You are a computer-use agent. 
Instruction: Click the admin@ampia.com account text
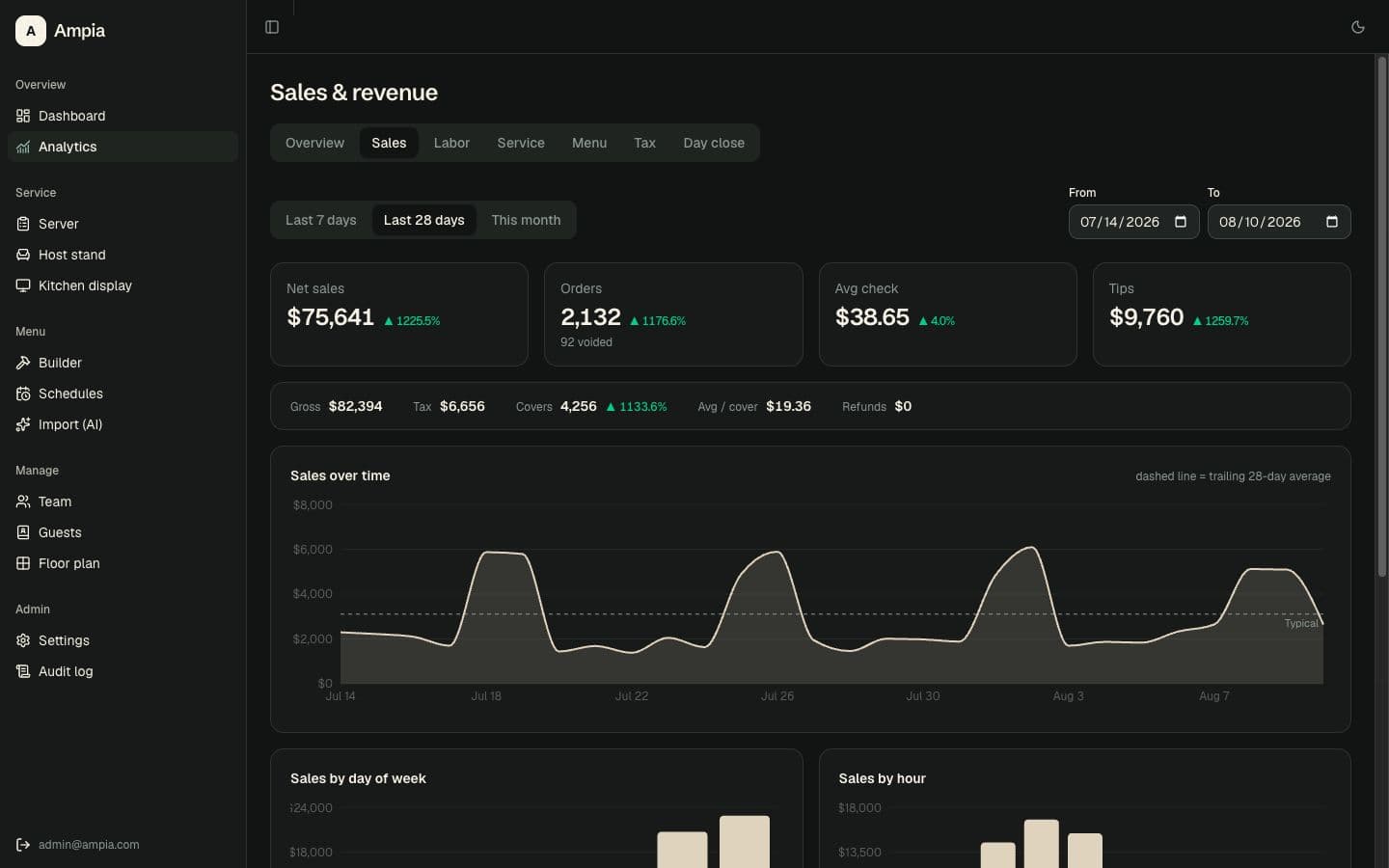coord(89,845)
